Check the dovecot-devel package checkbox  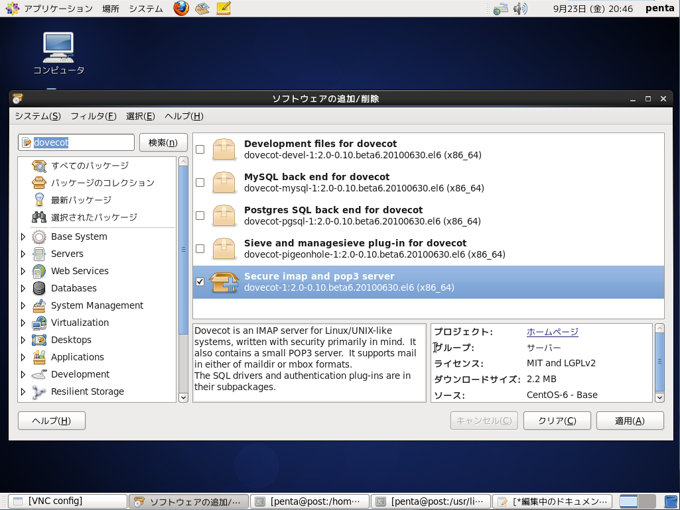[x=200, y=149]
